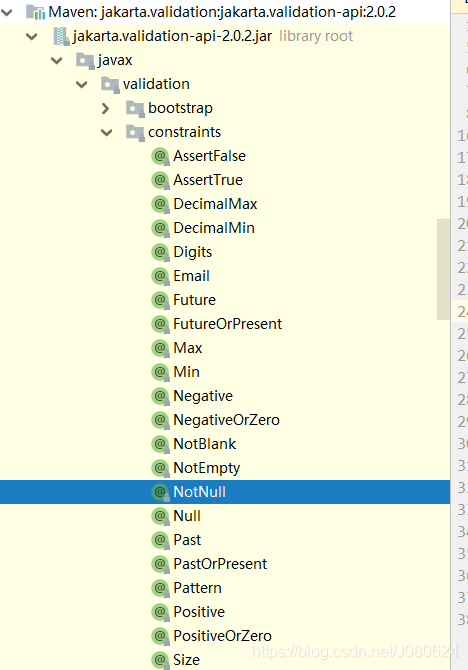Select the DecimalMax annotation class
This screenshot has width=468, height=670.
215,204
